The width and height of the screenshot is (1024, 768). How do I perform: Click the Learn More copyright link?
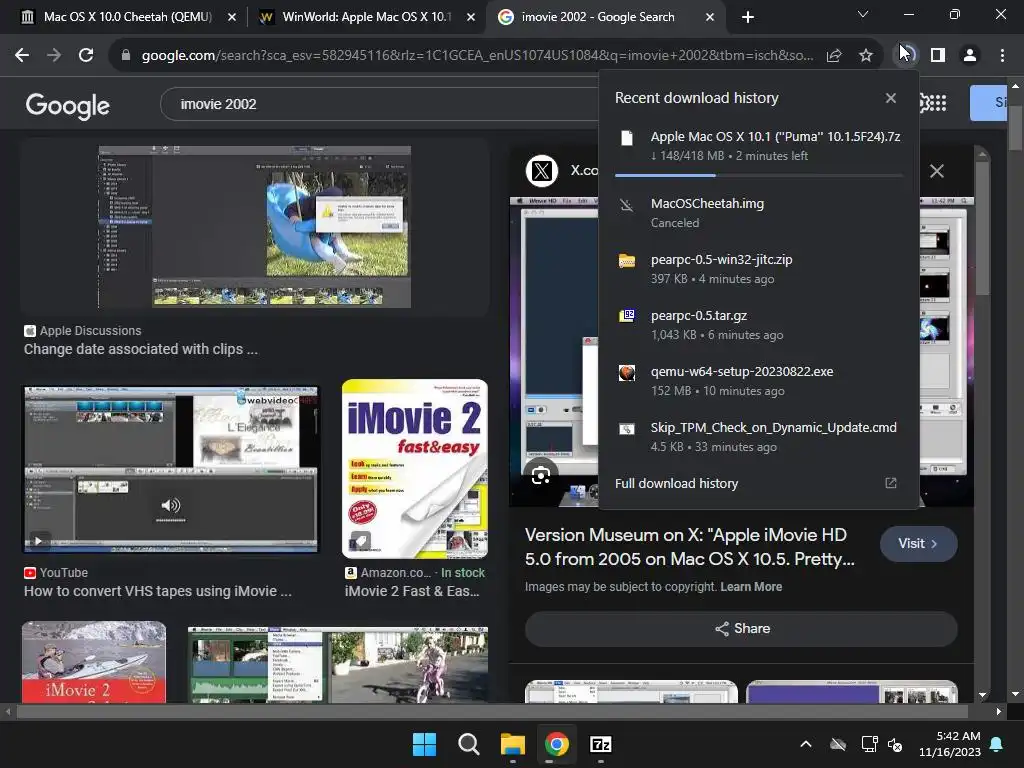[x=751, y=586]
